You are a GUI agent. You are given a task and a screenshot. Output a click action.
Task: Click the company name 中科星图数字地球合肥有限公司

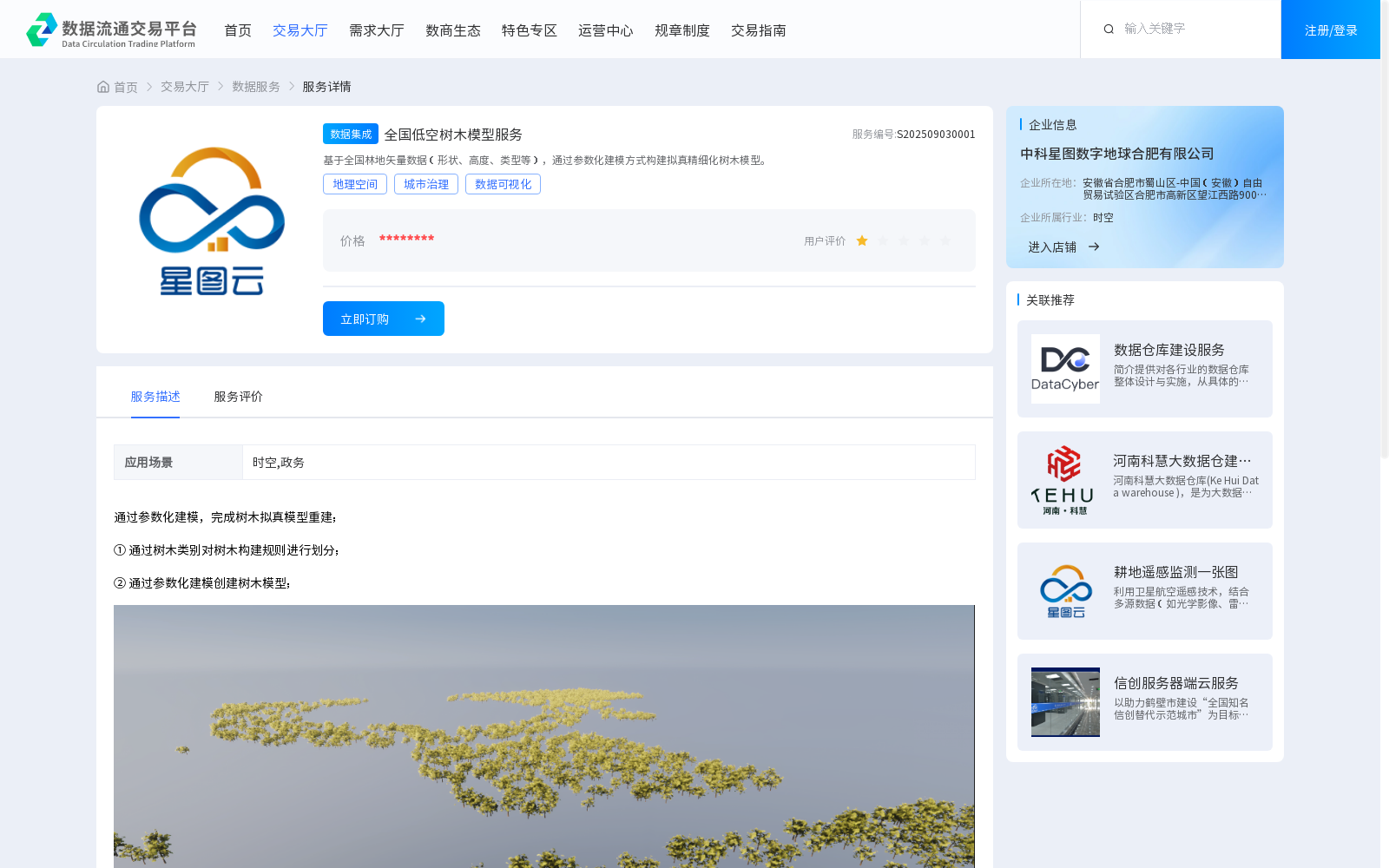[x=1117, y=154]
